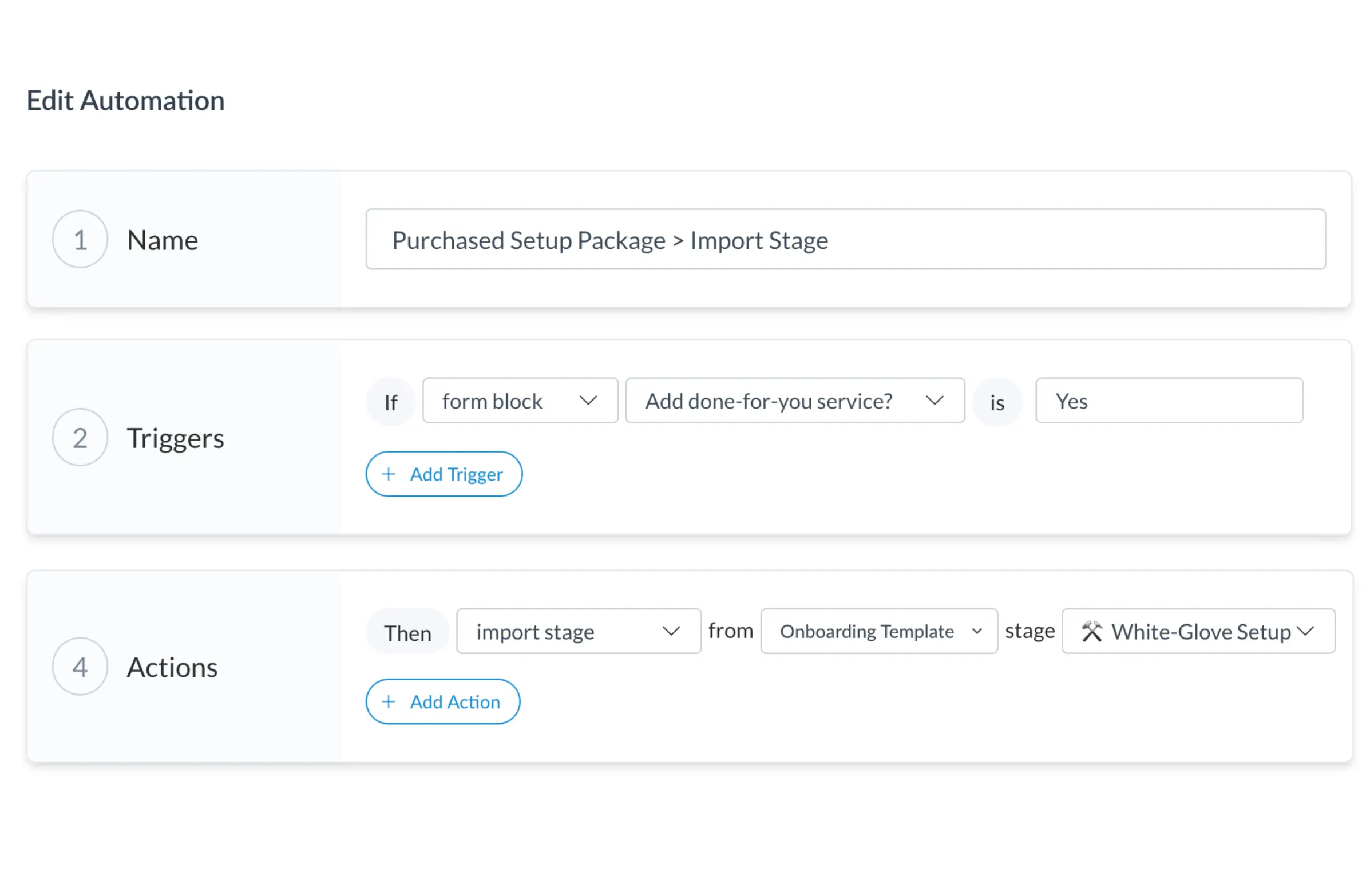Viewport: 1370px width, 896px height.
Task: Click the 'Then' action pill
Action: [407, 632]
